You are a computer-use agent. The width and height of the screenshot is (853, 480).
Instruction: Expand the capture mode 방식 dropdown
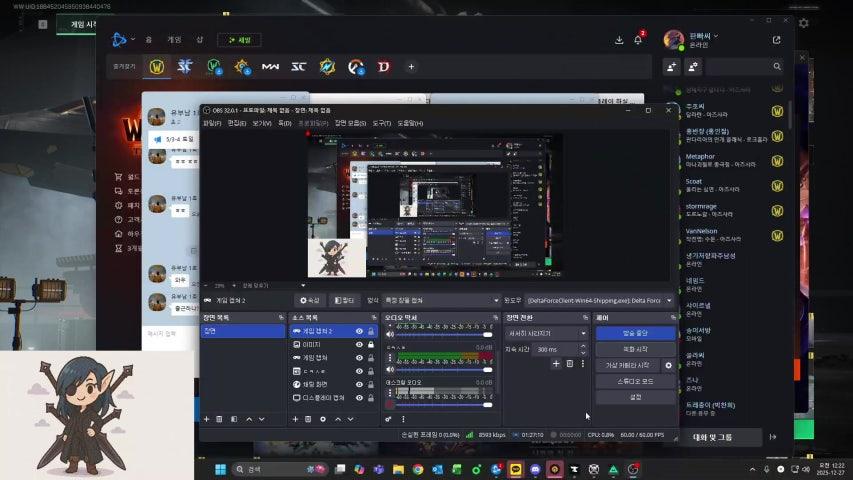440,300
